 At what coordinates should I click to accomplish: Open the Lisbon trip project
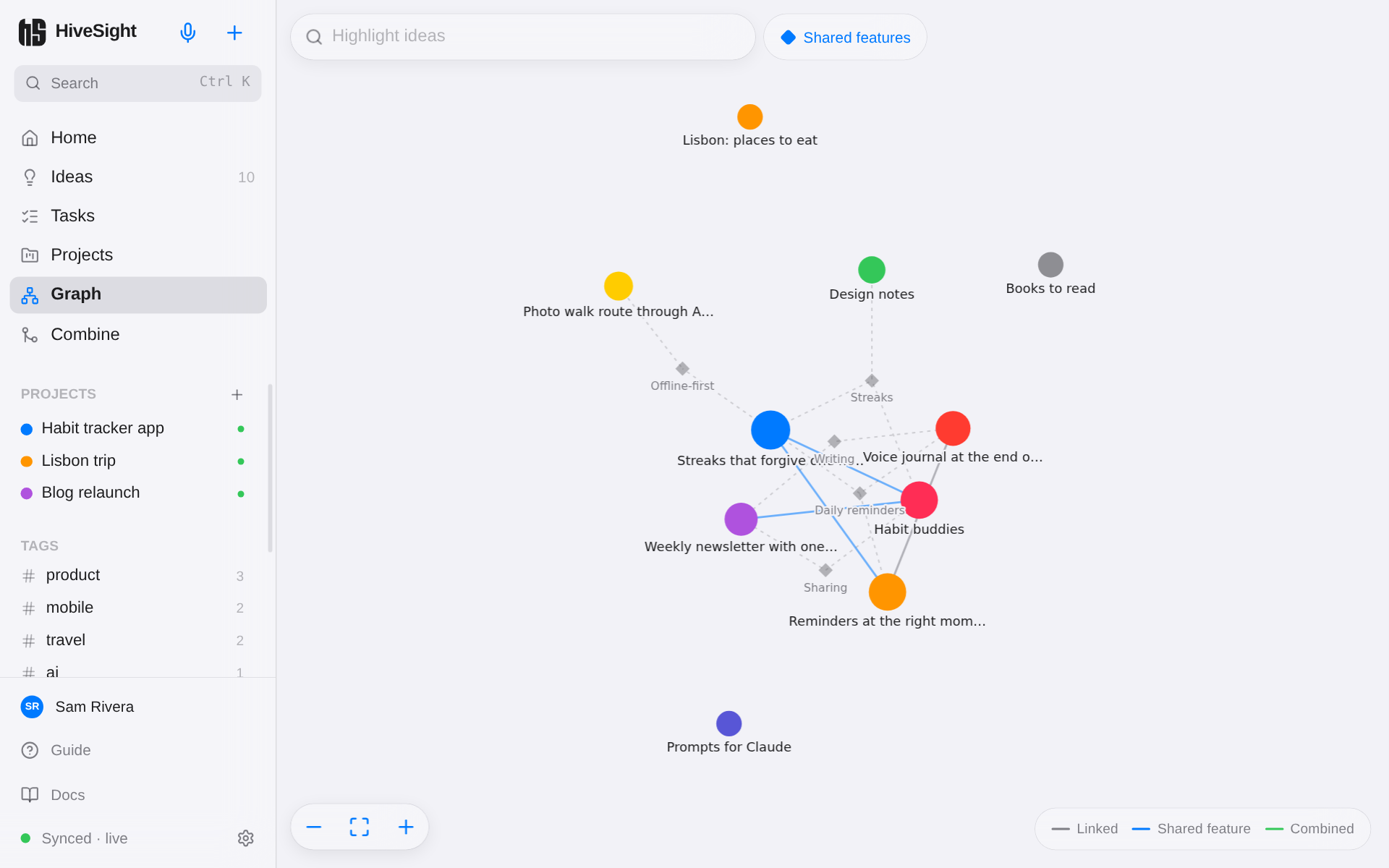(134, 461)
